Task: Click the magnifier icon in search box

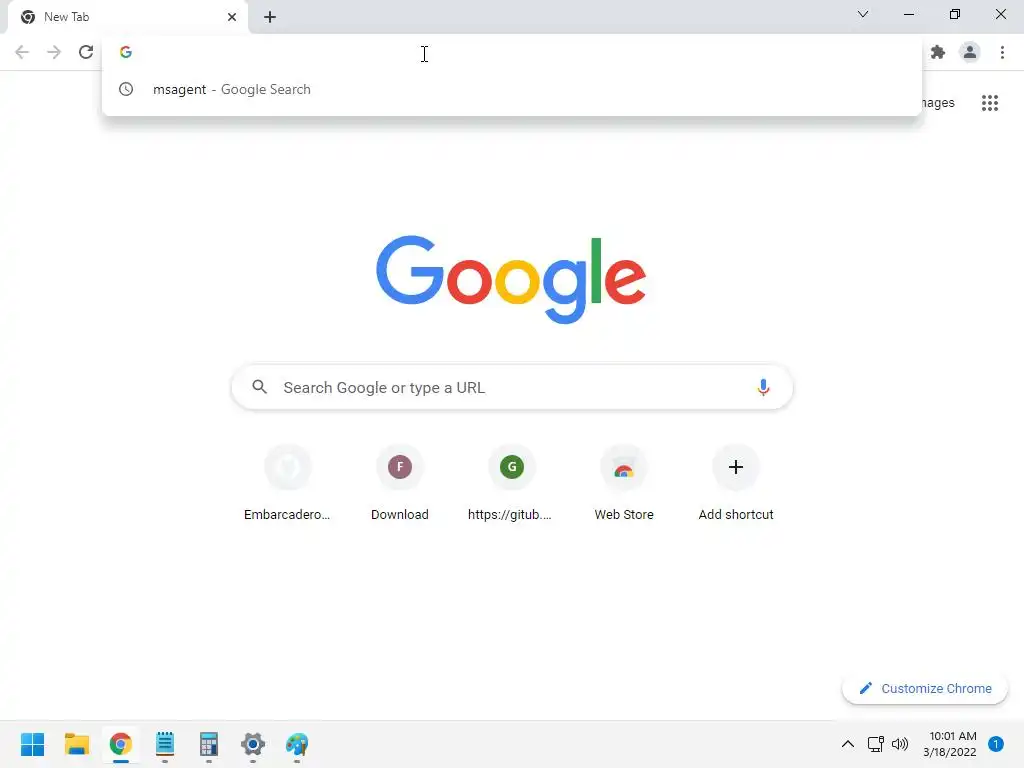Action: click(x=260, y=387)
